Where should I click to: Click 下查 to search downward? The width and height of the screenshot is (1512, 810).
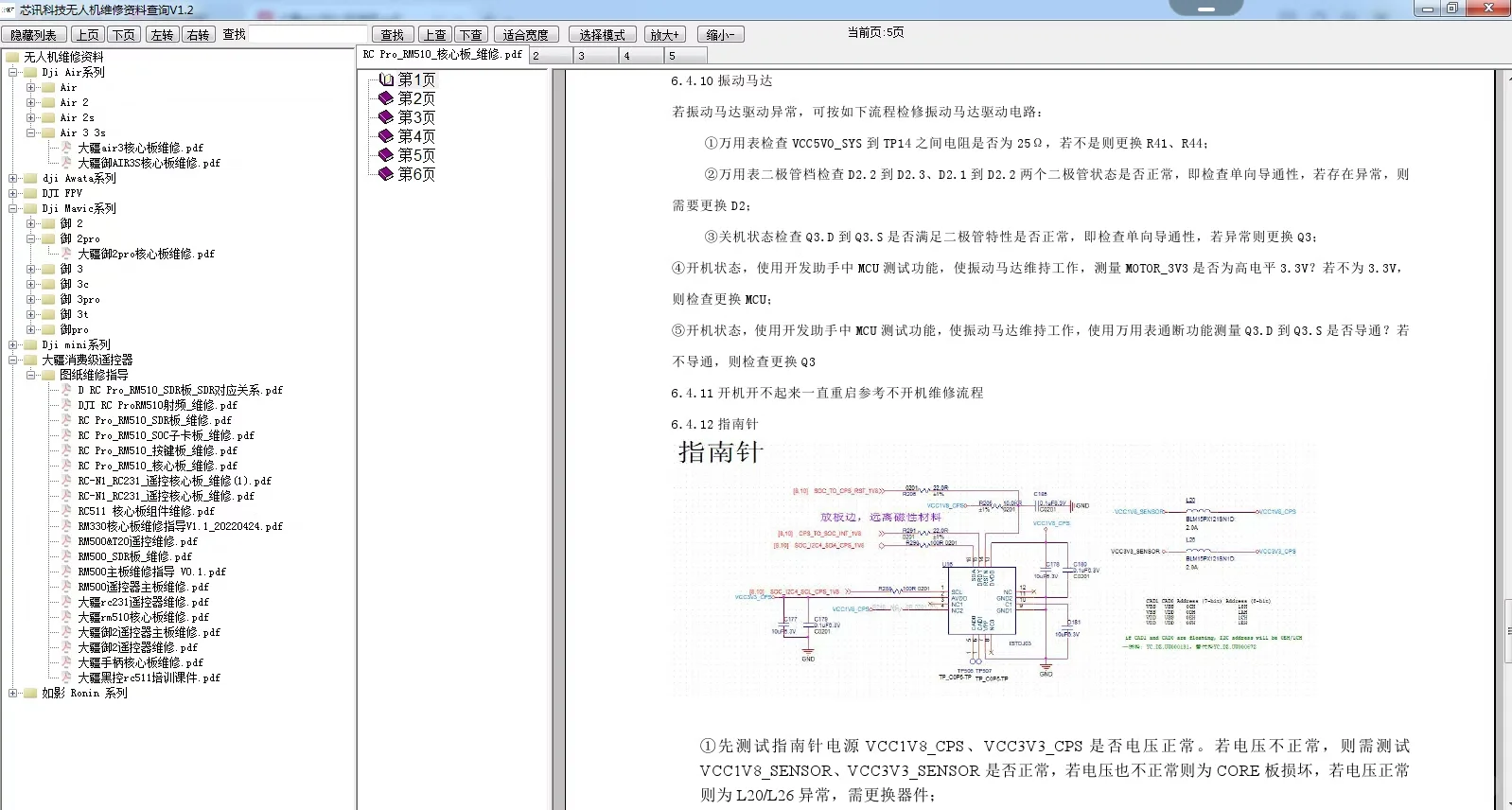pos(470,35)
